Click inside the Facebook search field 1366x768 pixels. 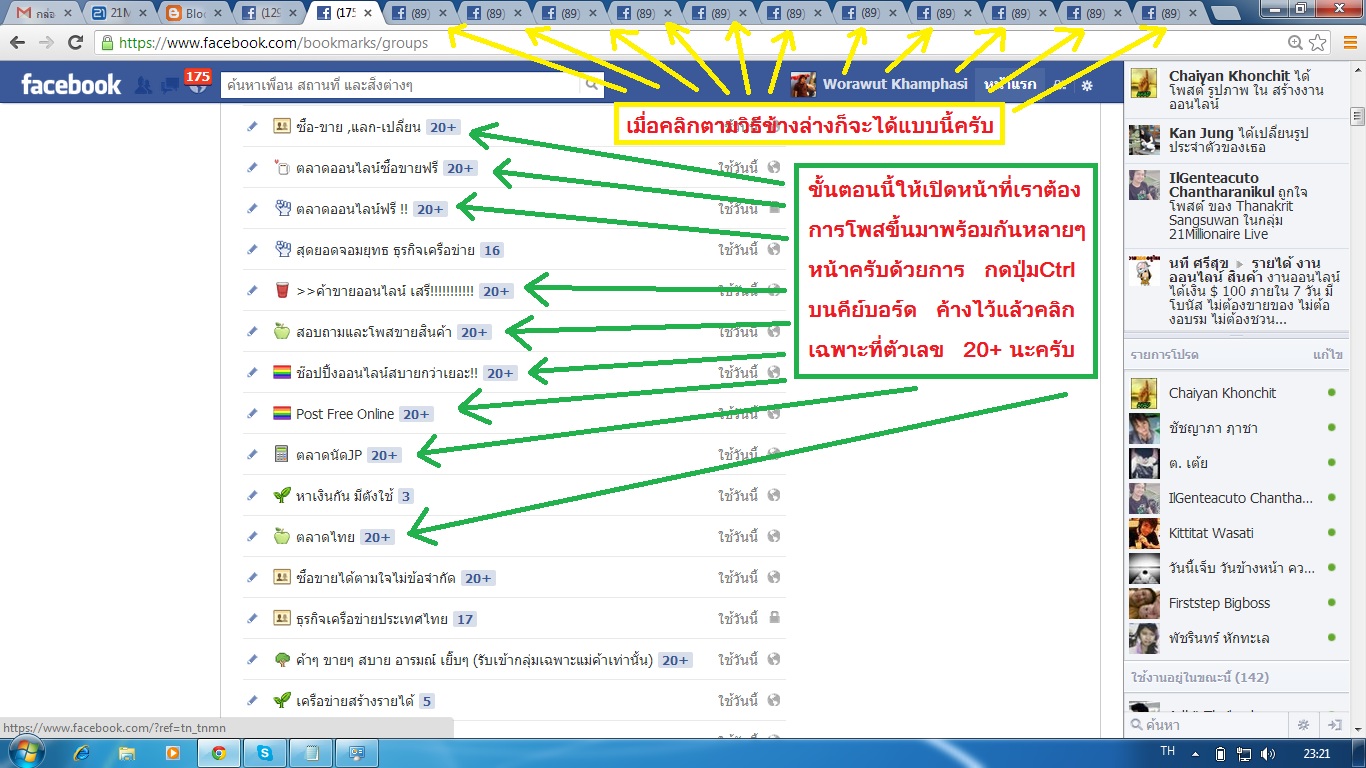click(x=400, y=84)
